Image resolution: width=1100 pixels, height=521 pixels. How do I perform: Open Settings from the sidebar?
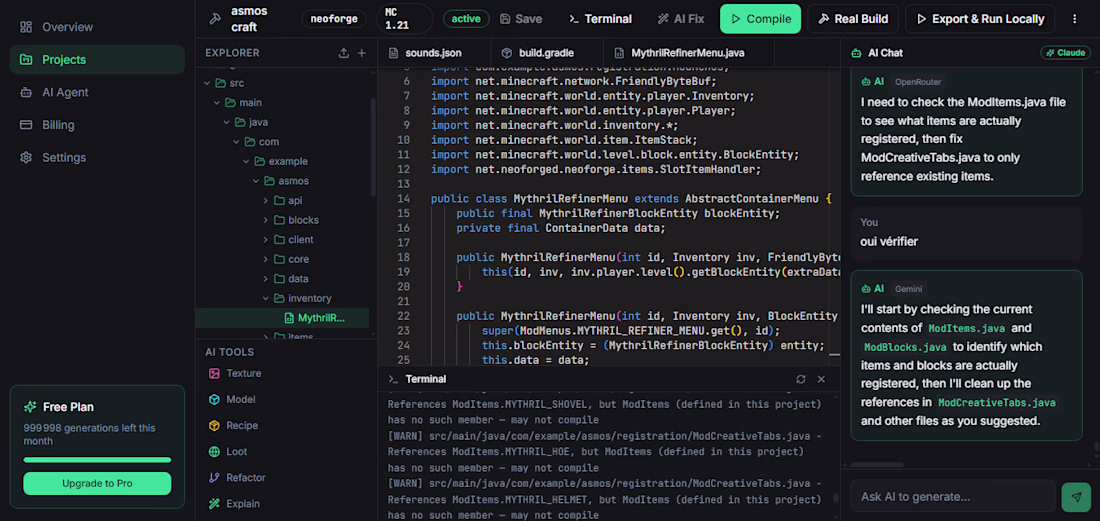click(97, 157)
